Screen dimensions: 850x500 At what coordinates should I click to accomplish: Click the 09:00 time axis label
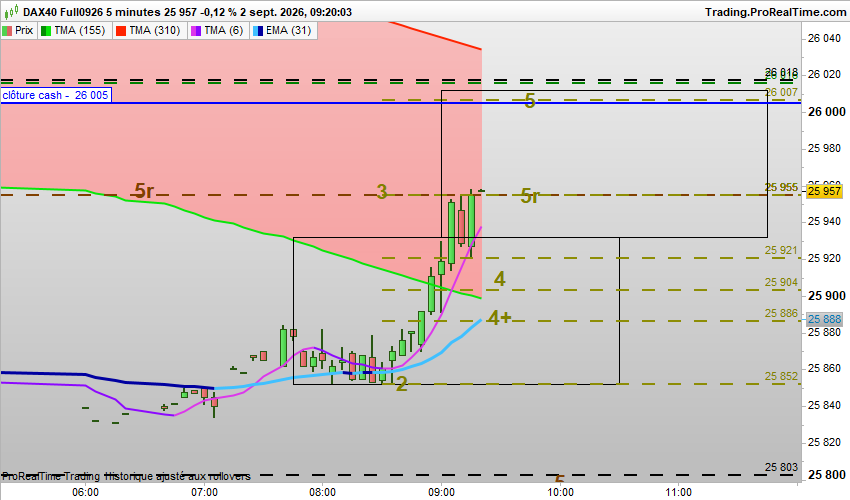tap(441, 492)
